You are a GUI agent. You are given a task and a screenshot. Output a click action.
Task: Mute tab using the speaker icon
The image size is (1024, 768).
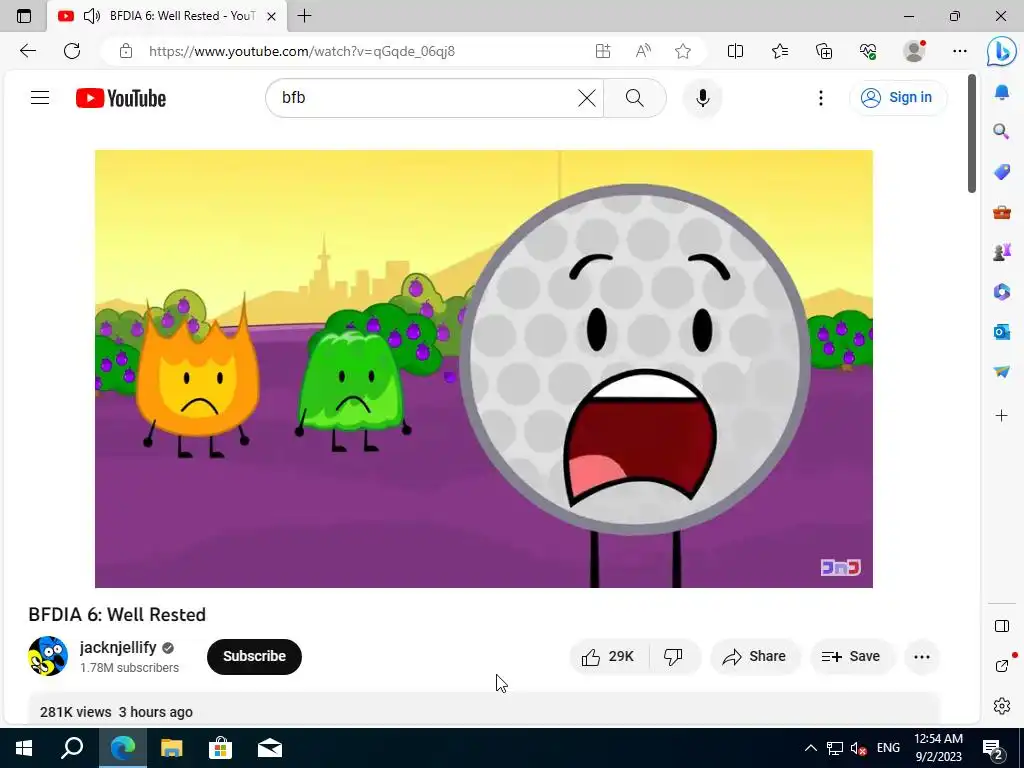pyautogui.click(x=92, y=16)
